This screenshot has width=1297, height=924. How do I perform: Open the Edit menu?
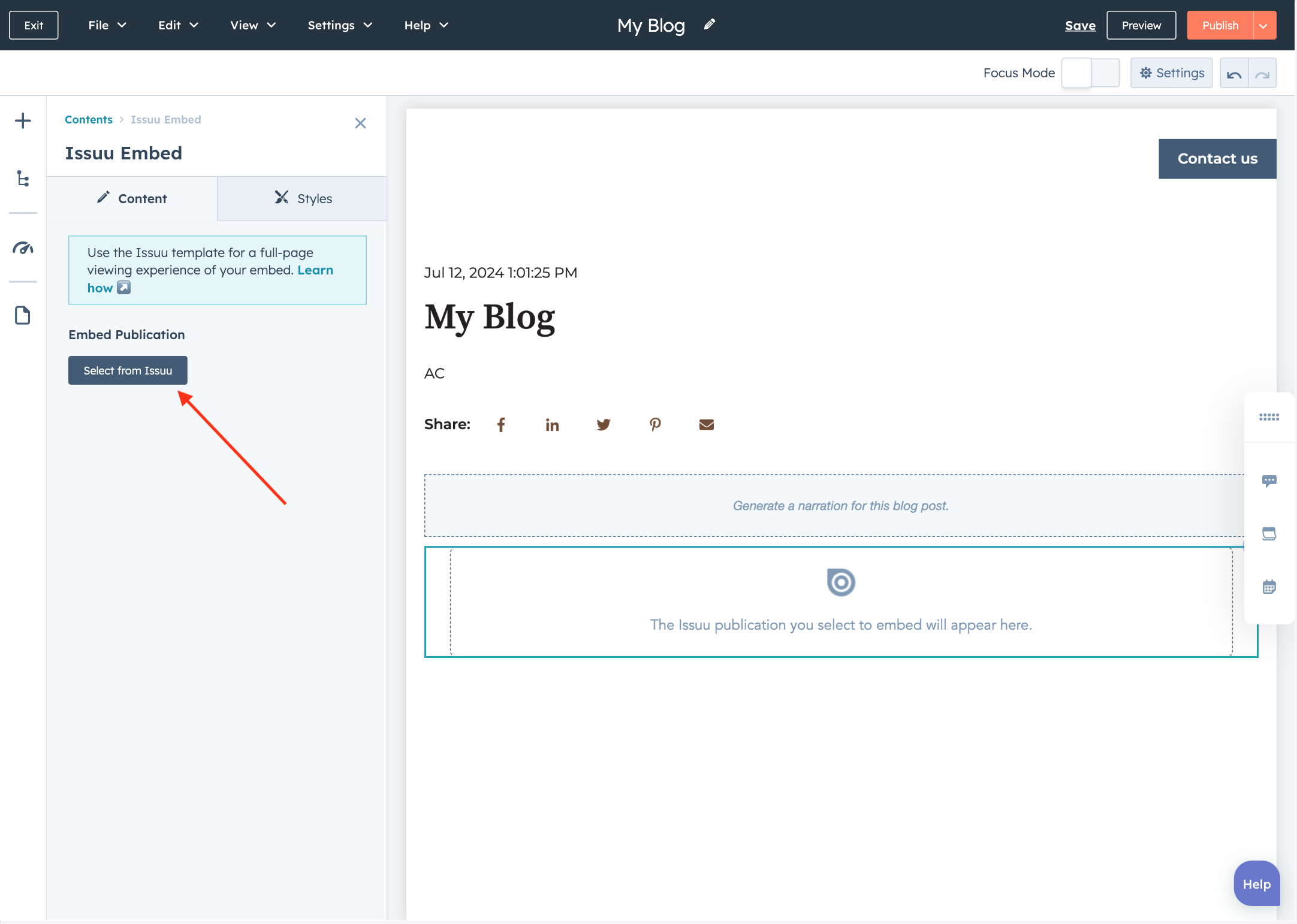[178, 25]
